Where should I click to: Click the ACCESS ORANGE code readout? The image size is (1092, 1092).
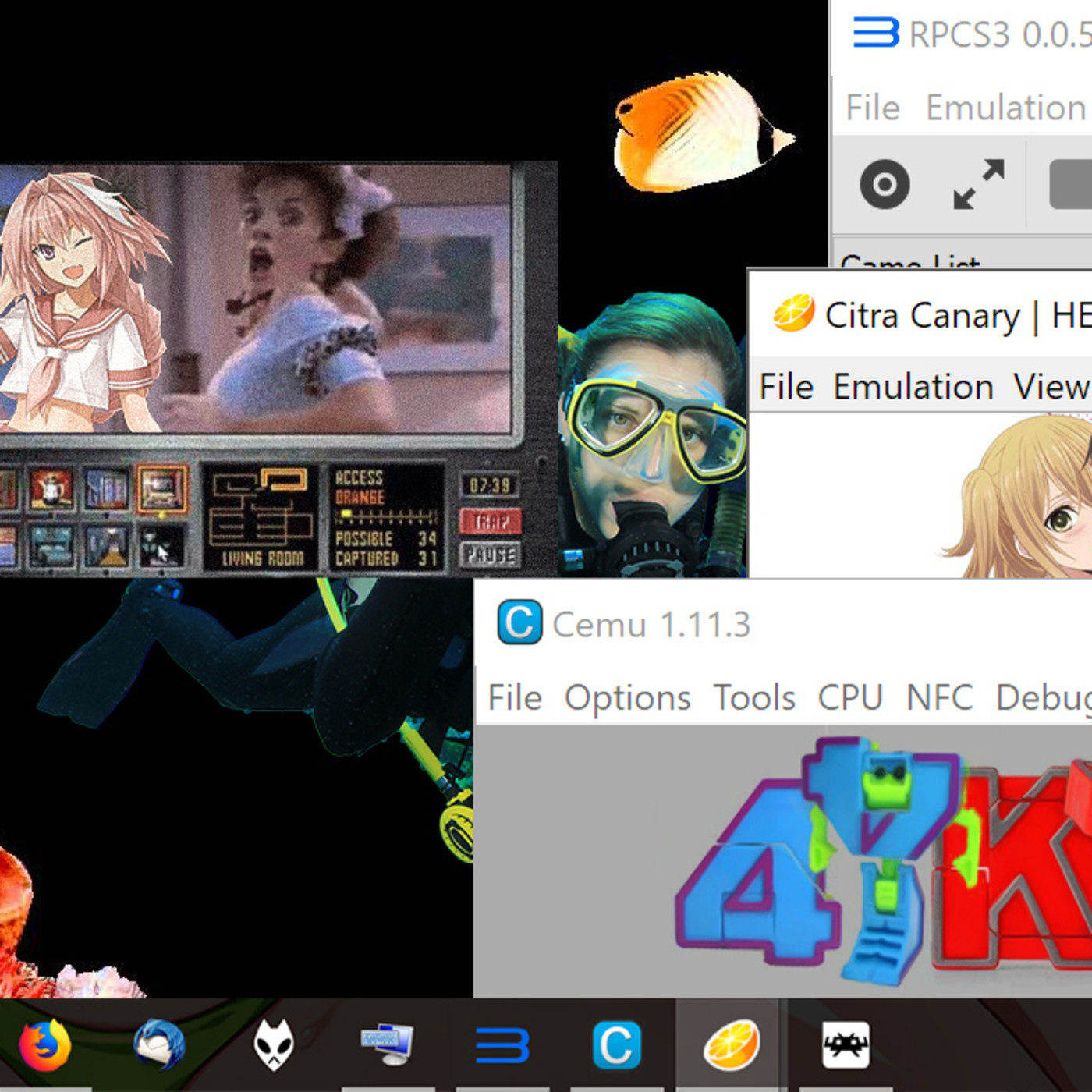[360, 487]
